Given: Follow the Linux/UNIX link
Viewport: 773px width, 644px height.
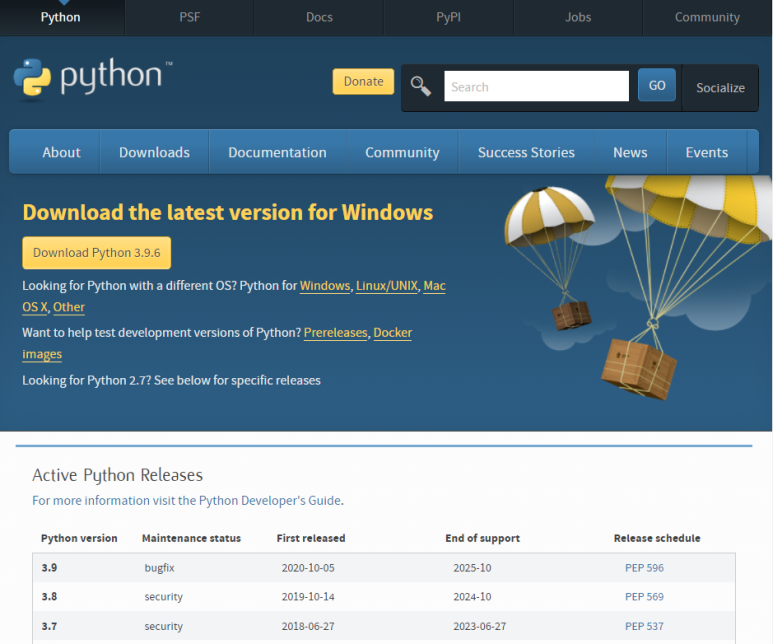Looking at the screenshot, I should point(386,286).
